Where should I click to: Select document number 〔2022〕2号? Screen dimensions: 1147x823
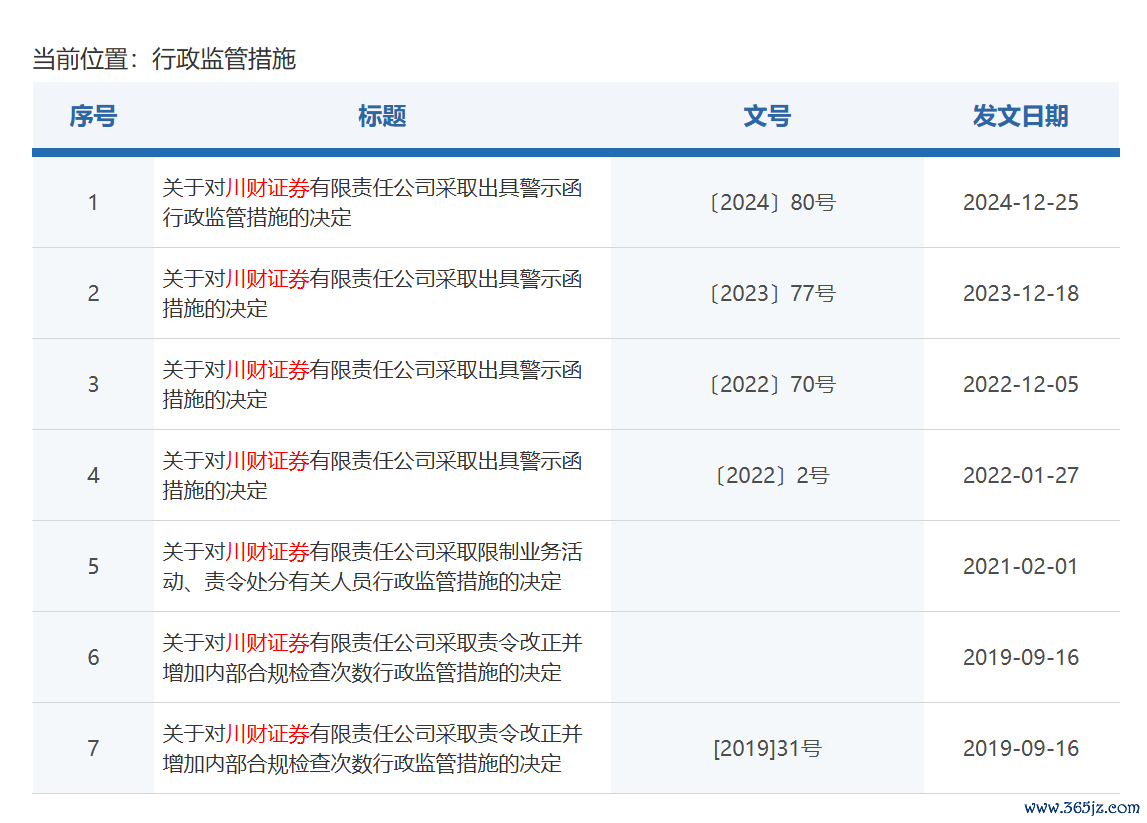click(772, 476)
